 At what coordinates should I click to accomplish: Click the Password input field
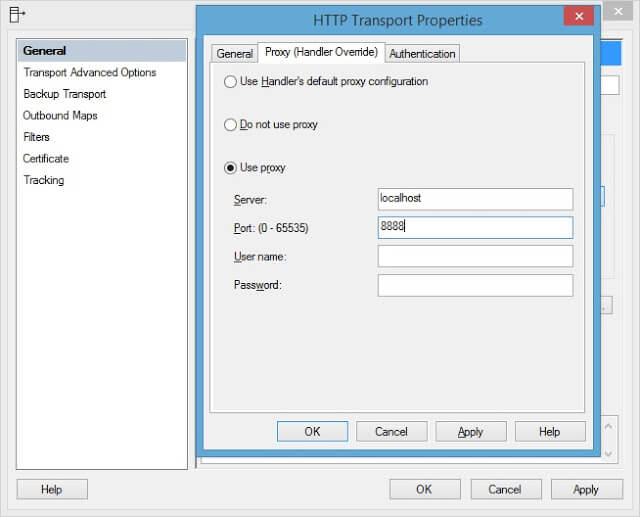475,285
